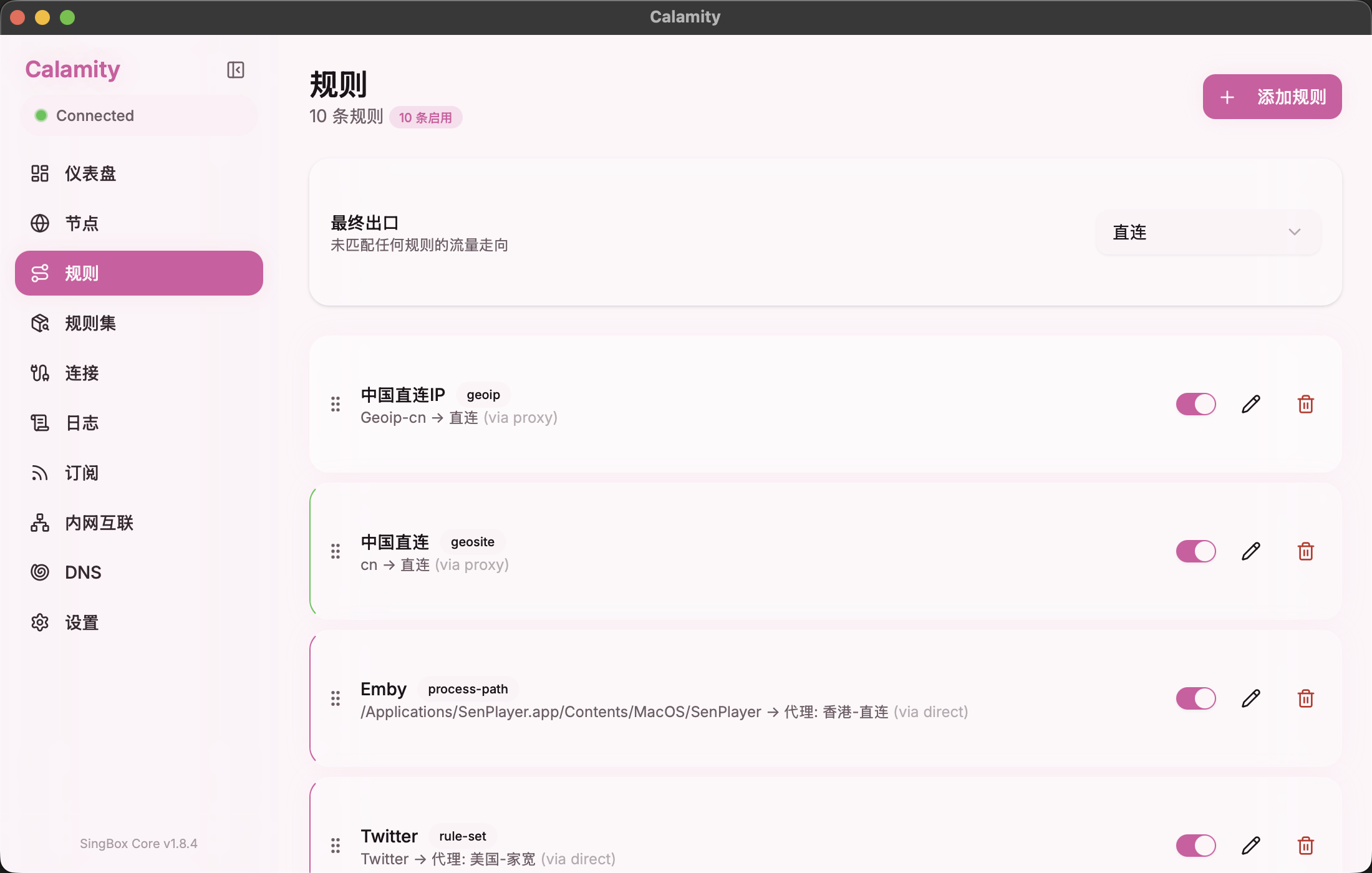Viewport: 1372px width, 873px height.
Task: Open the 日志 logs viewer
Action: point(81,422)
